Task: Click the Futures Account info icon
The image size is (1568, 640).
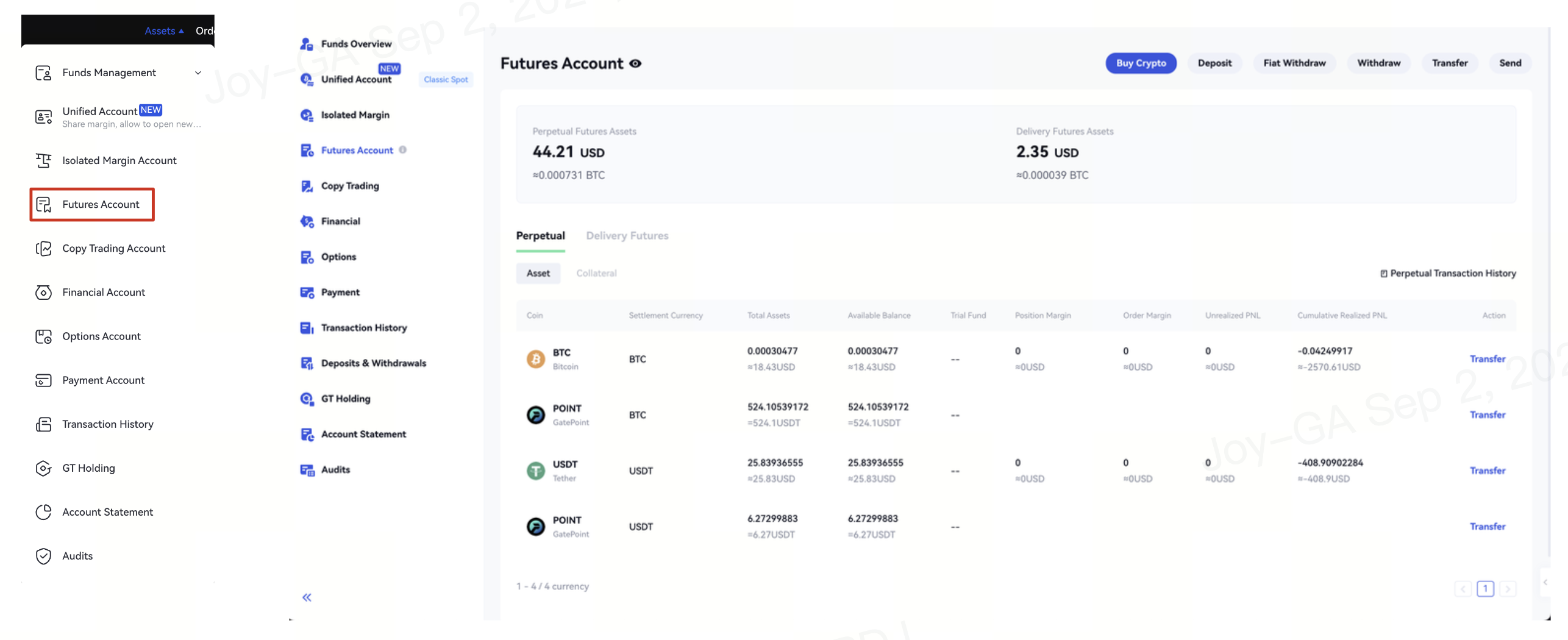Action: [403, 150]
